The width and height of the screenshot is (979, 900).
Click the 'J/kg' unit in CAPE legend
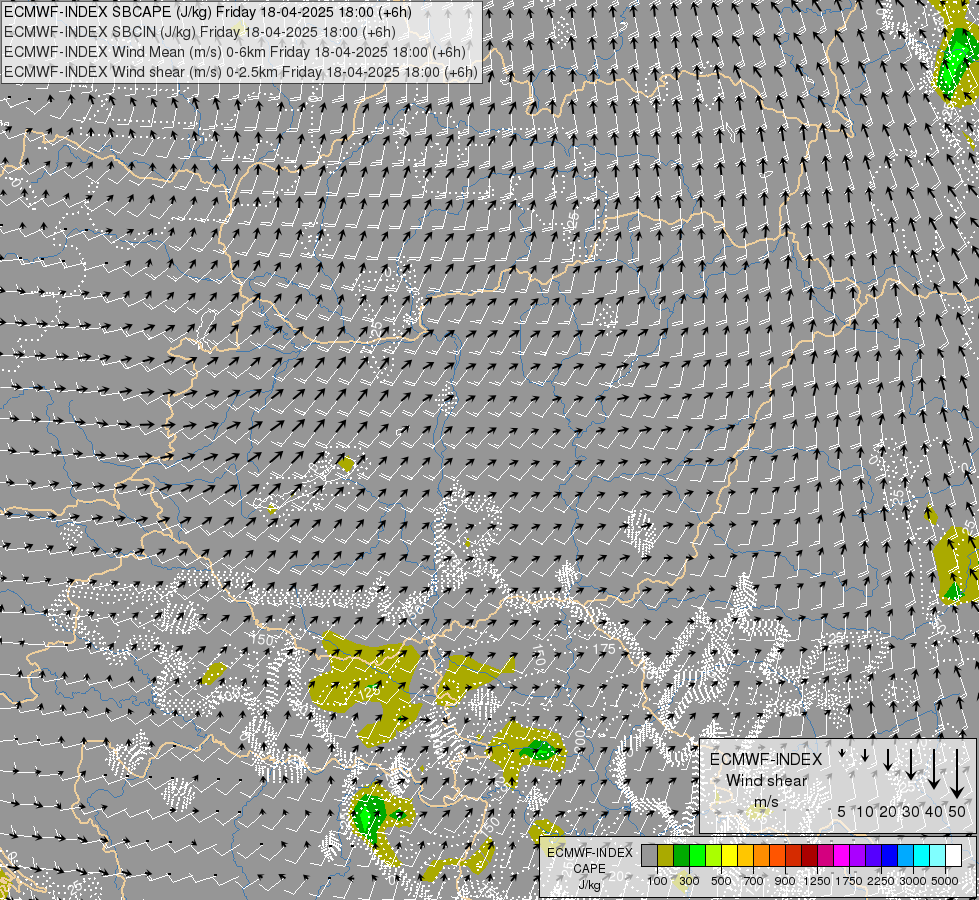click(x=589, y=885)
